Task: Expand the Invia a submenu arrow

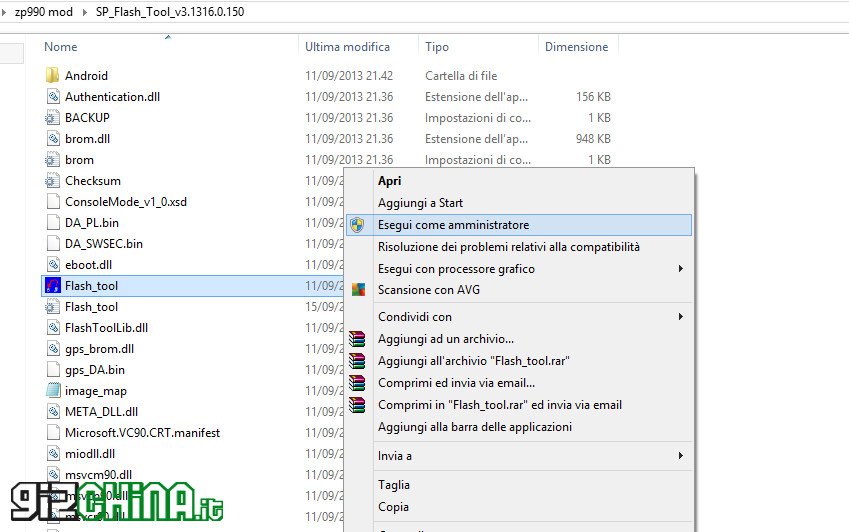Action: [x=680, y=456]
